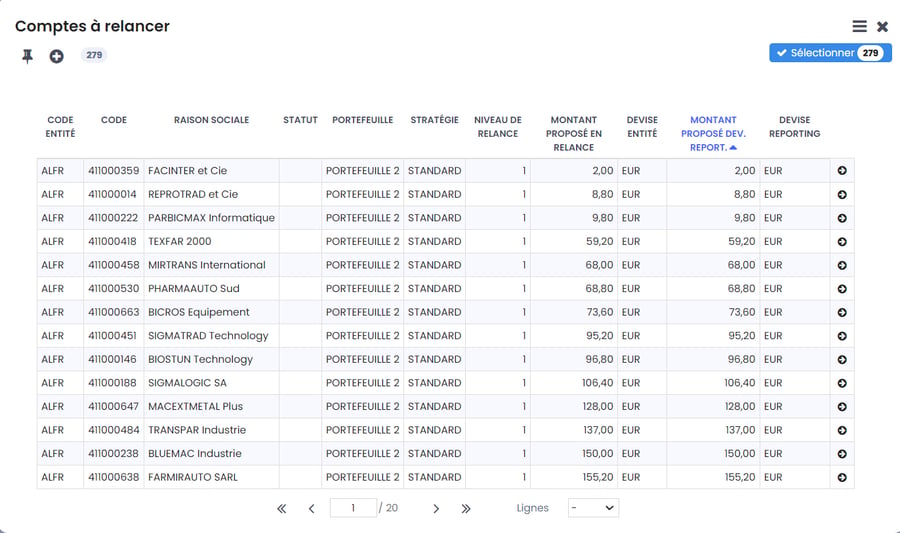Sort by Portefeuille column header
Viewport: 900px width, 533px height.
[362, 120]
